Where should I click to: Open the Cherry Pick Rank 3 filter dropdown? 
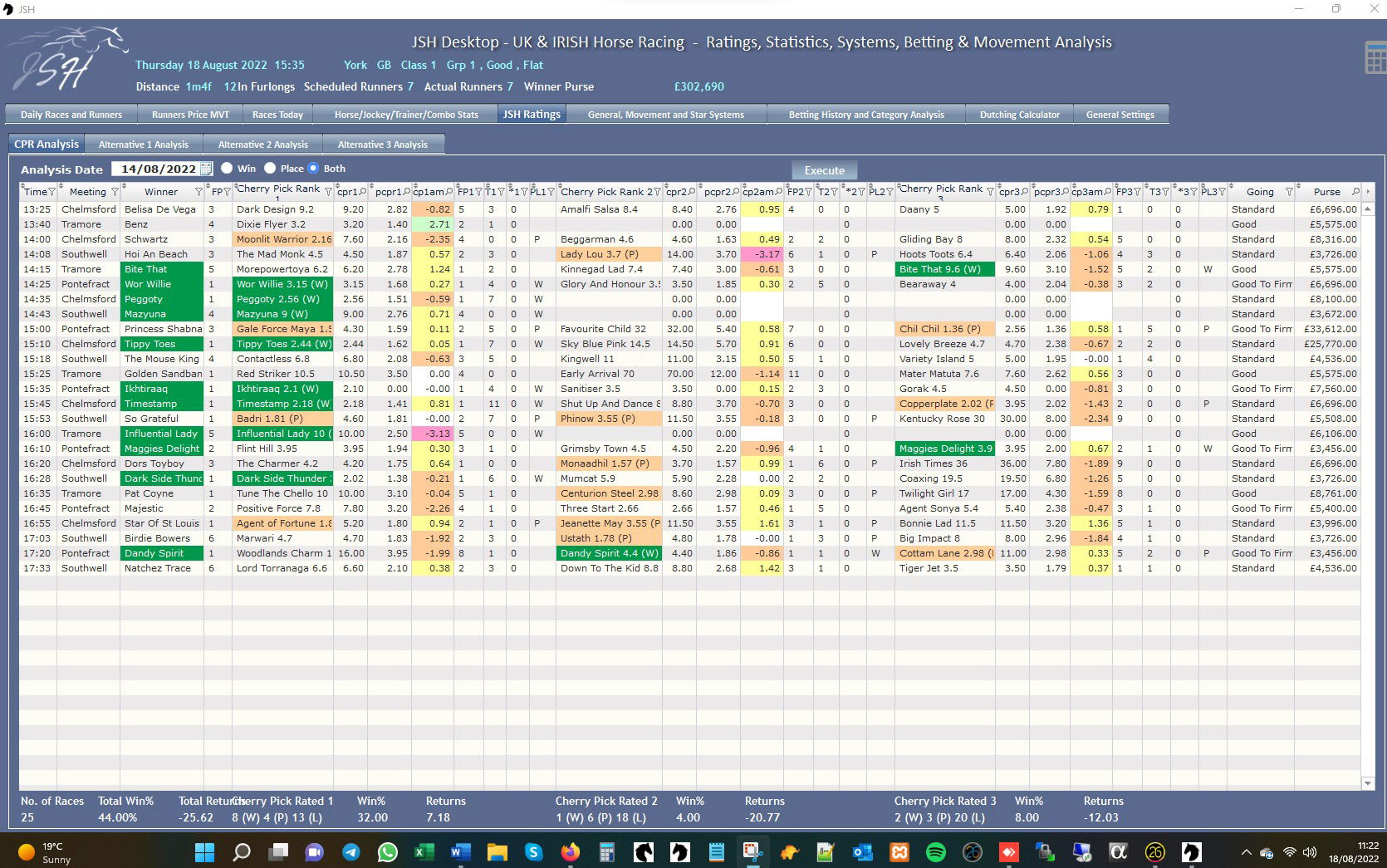click(x=990, y=192)
